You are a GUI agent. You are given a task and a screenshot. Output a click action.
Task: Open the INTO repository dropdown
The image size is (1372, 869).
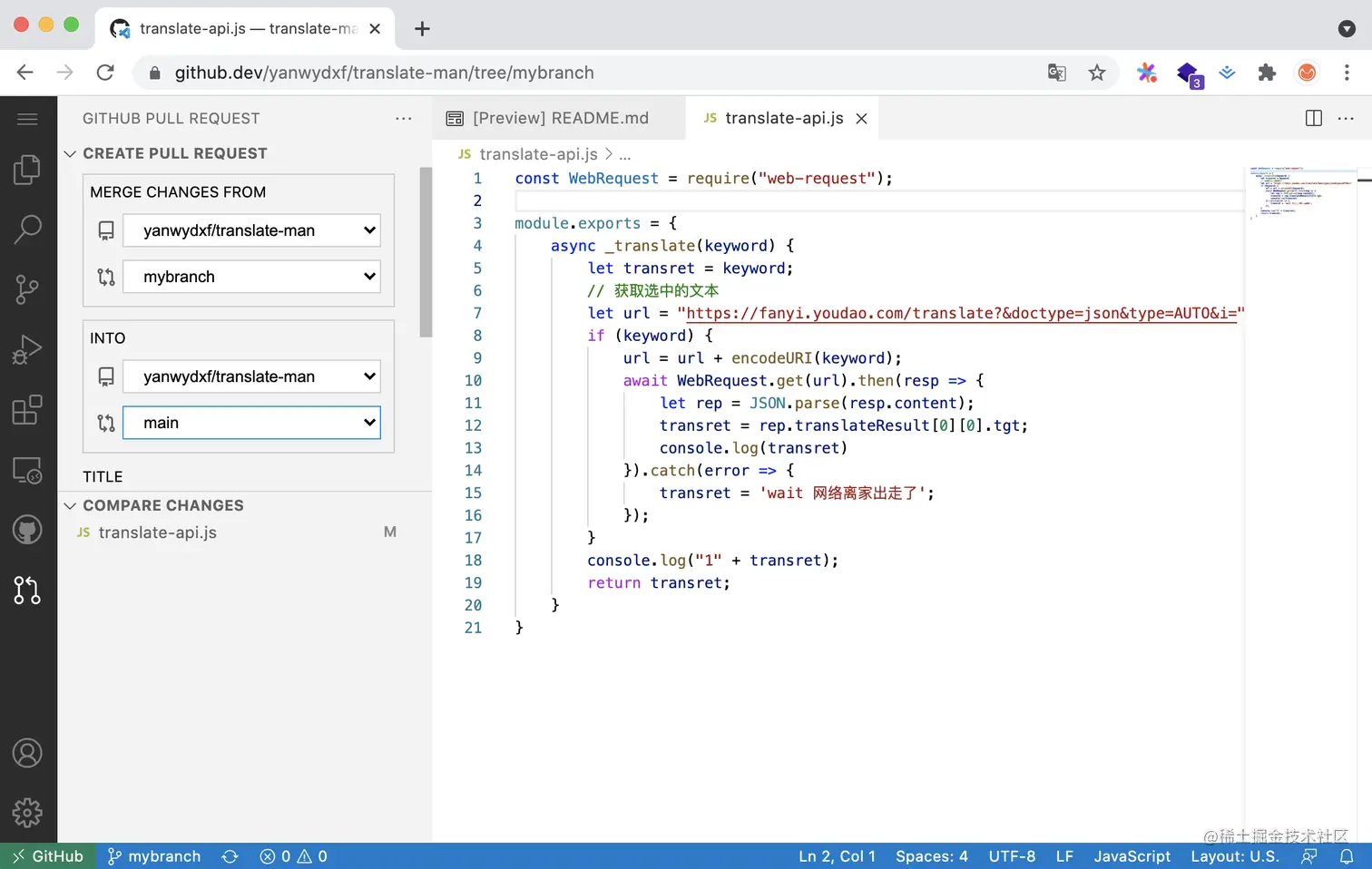point(251,376)
